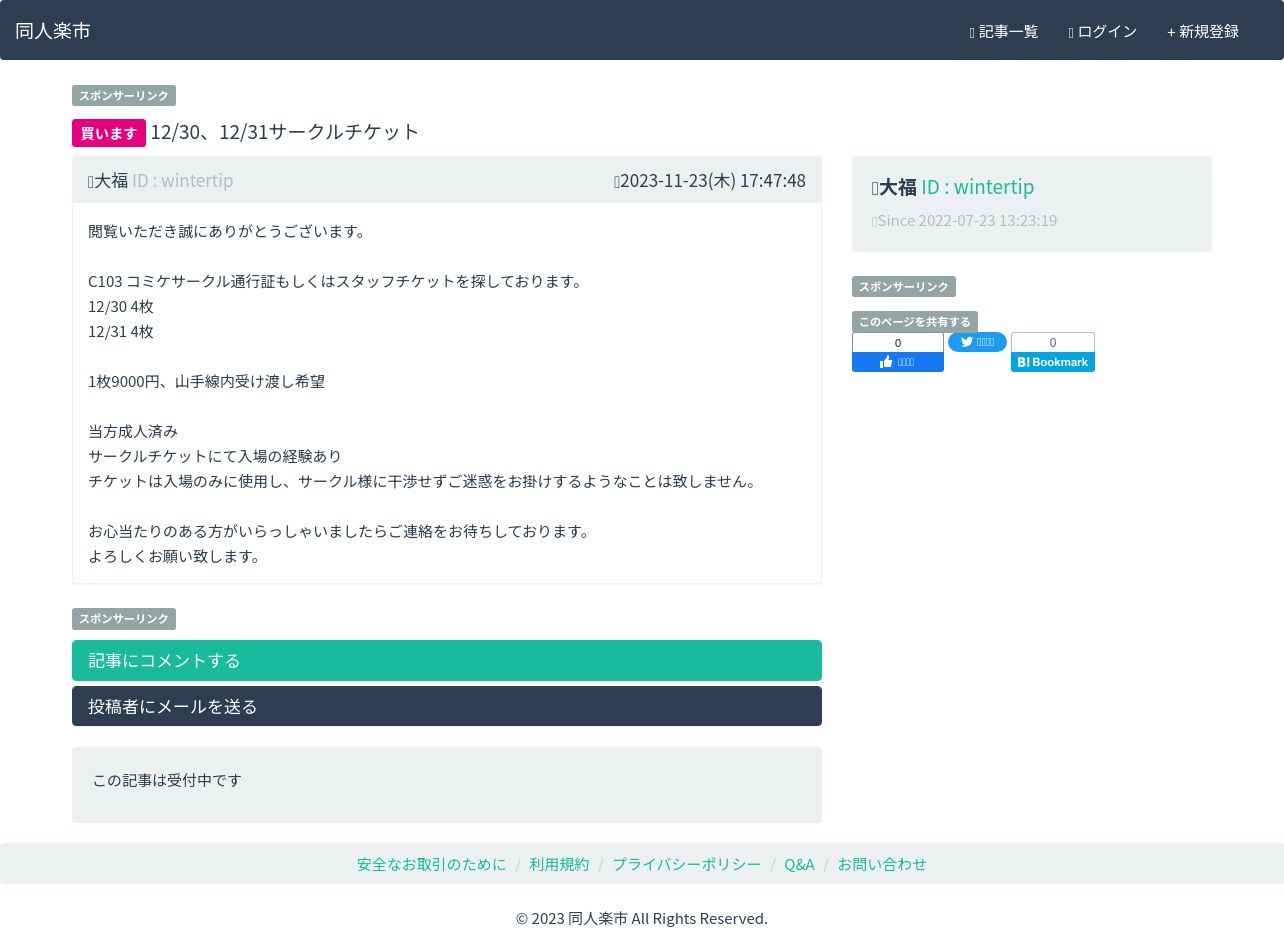Image resolution: width=1284 pixels, height=930 pixels.
Task: Open the 新規登録 sign-up link
Action: [1203, 32]
